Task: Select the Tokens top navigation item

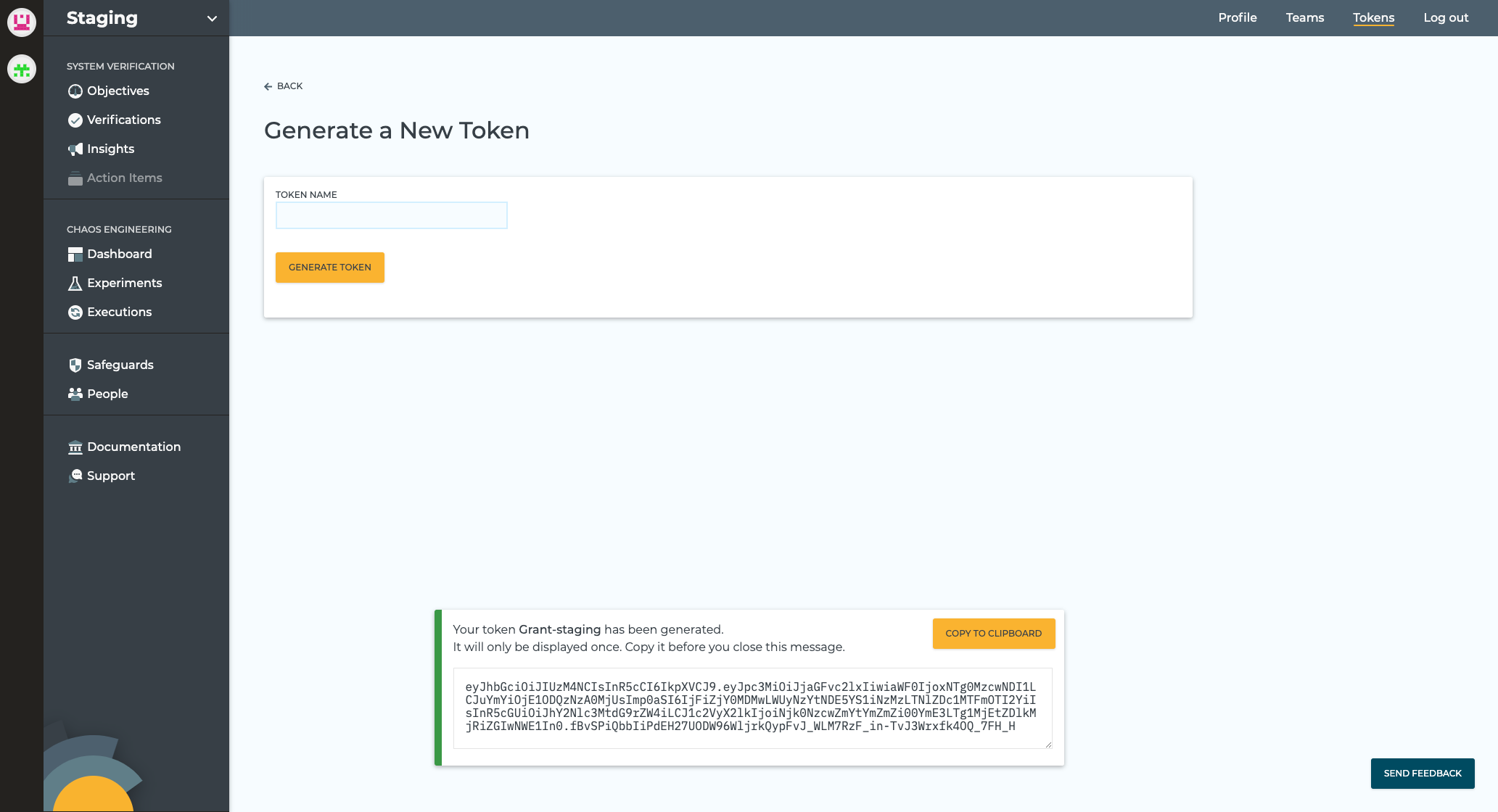Action: pyautogui.click(x=1373, y=18)
